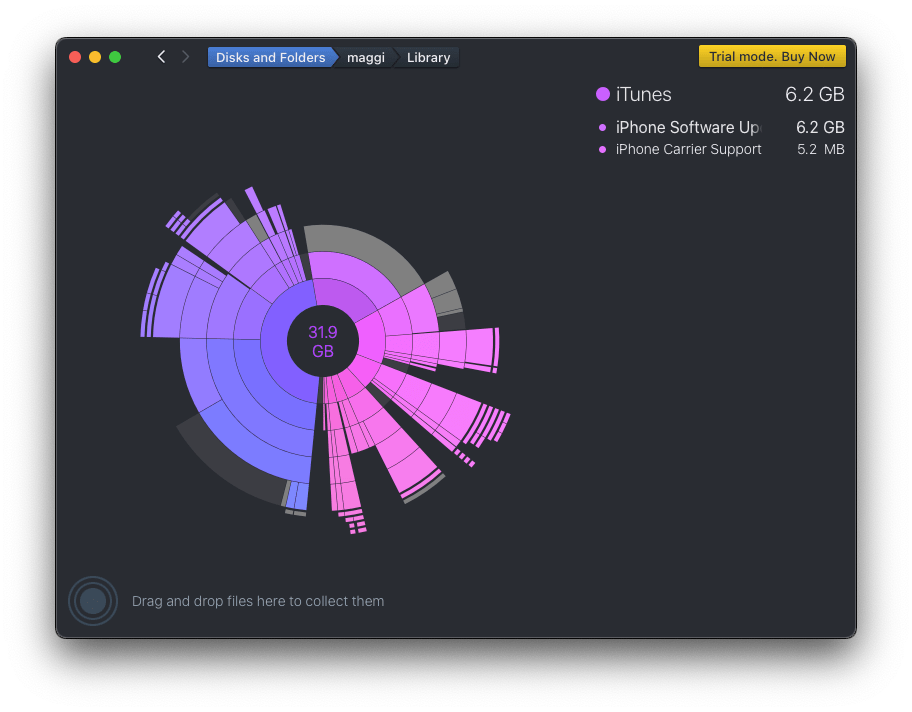
Task: Click the purple dot beside iTunes
Action: click(603, 95)
